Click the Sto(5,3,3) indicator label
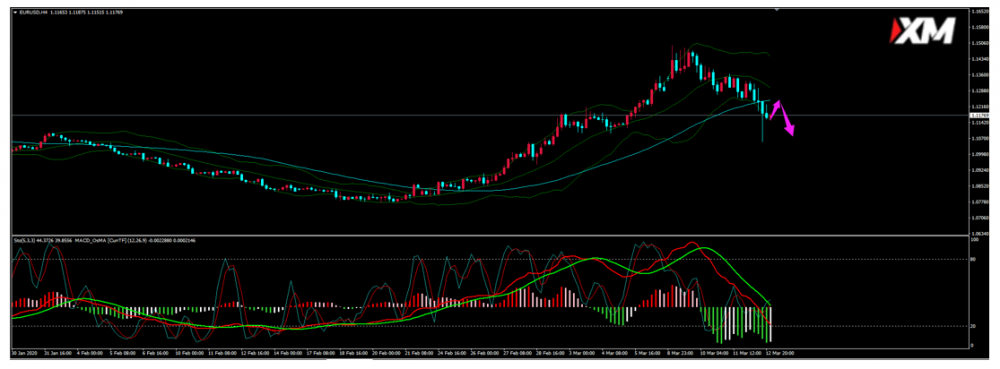The height and width of the screenshot is (369, 1000). 25,240
